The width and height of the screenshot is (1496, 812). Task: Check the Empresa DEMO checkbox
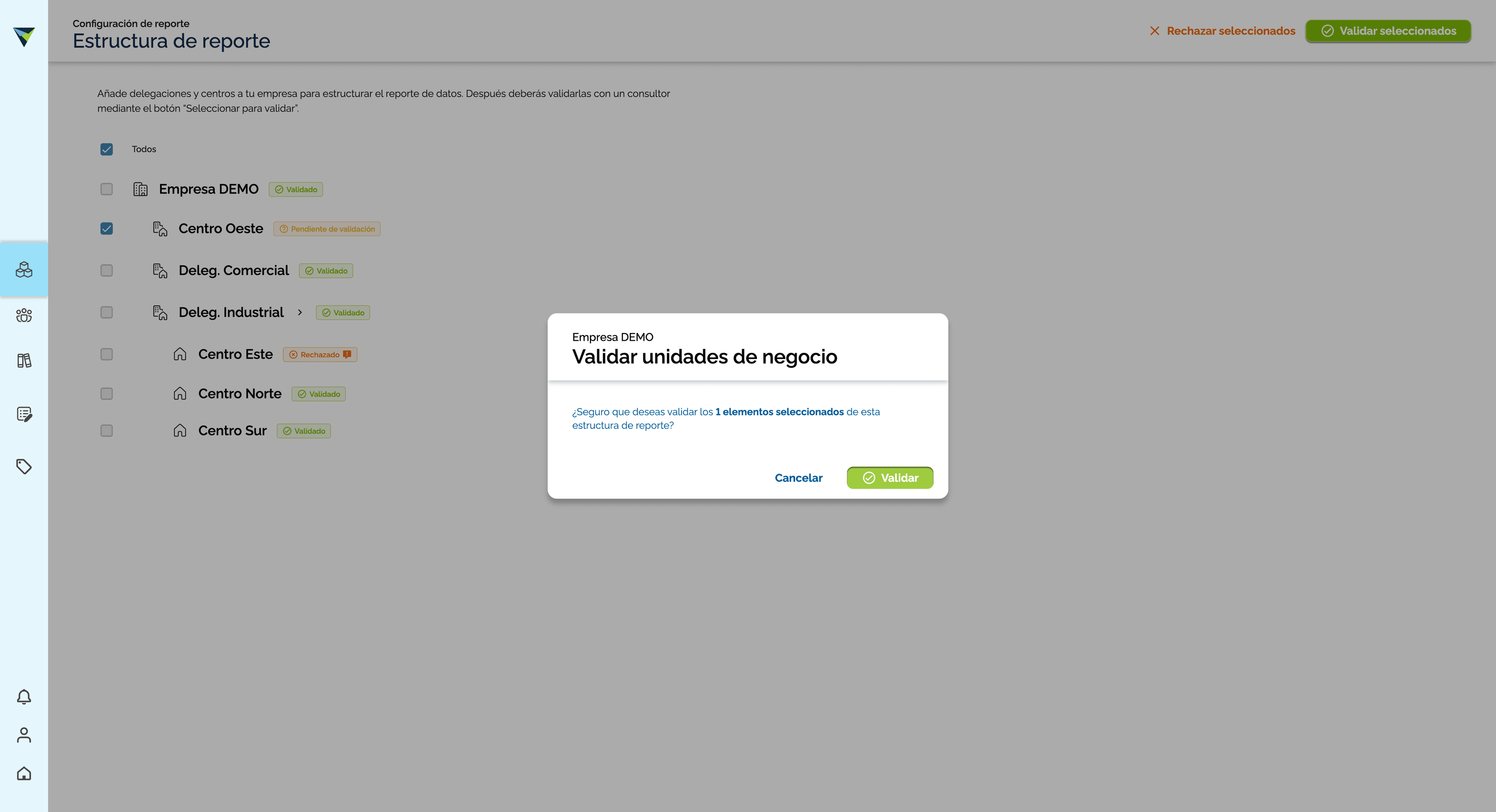(x=106, y=189)
